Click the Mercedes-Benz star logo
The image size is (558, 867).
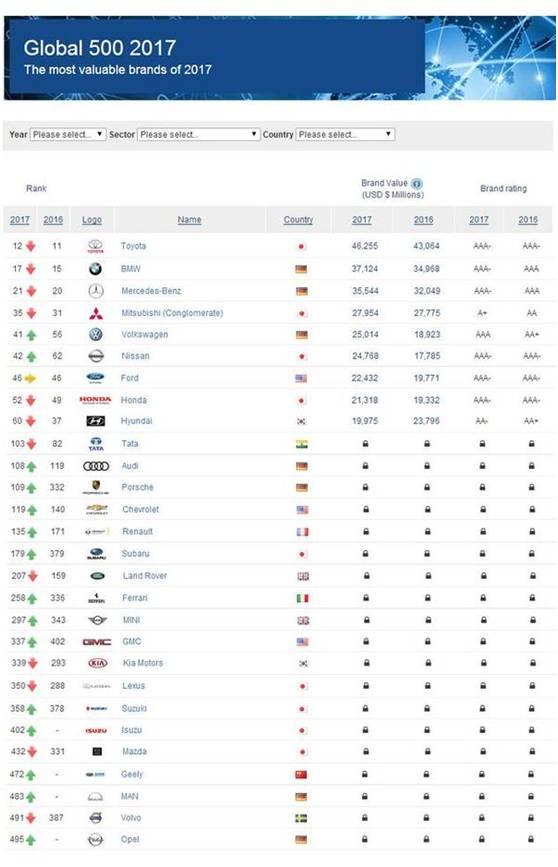pyautogui.click(x=96, y=291)
